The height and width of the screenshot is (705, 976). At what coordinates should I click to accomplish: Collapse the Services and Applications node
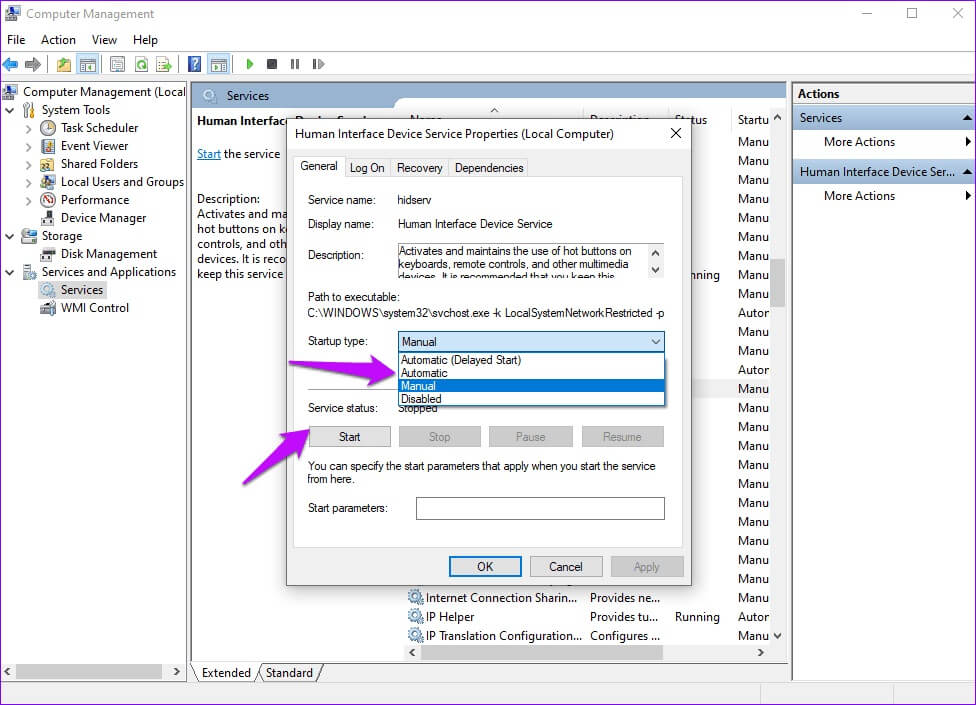10,273
